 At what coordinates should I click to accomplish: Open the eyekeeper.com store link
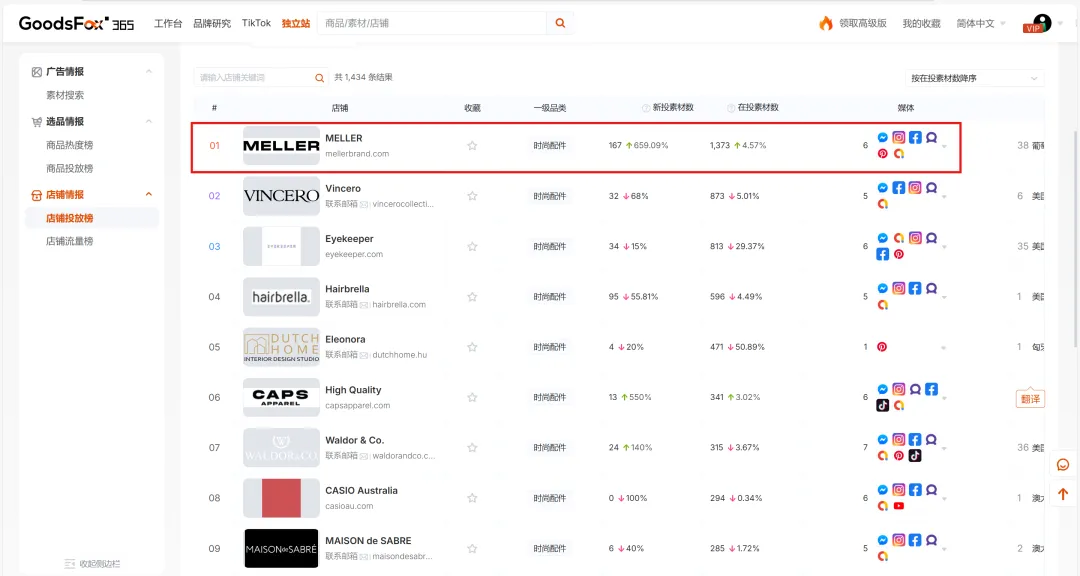pos(354,254)
